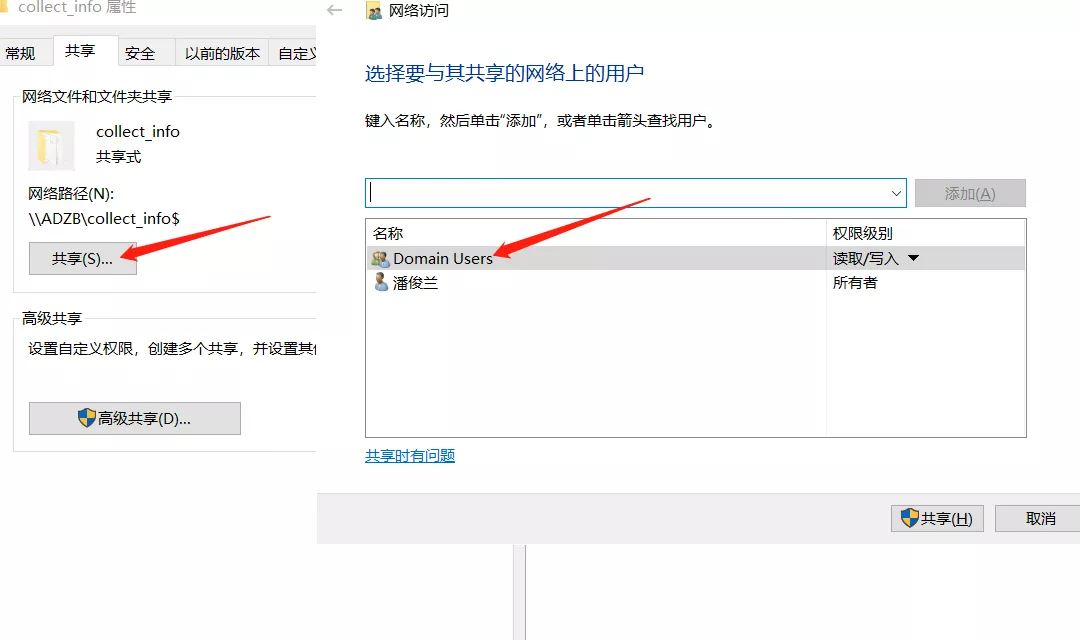Open the 以前的版本 tab
This screenshot has height=640, width=1080.
[x=222, y=53]
